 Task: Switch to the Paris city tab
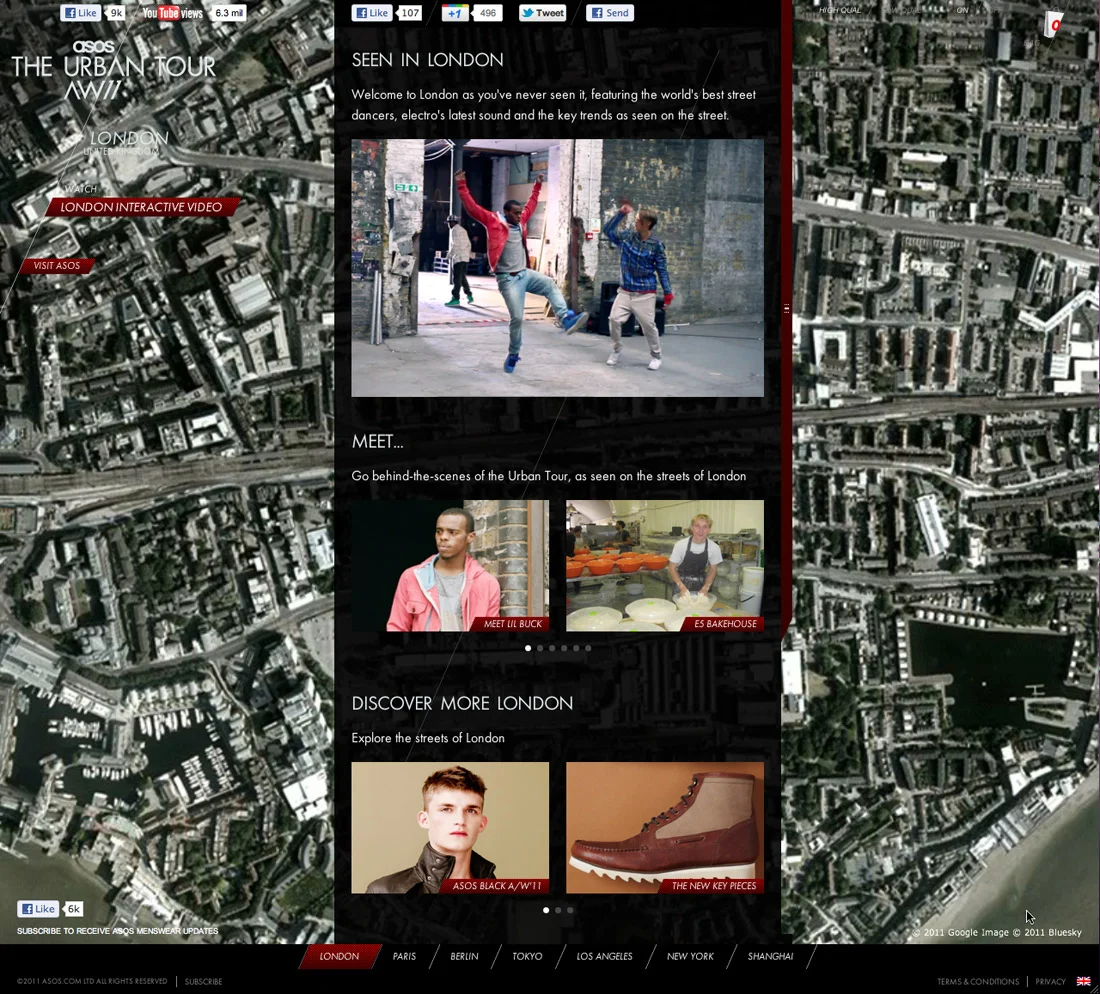(x=404, y=956)
